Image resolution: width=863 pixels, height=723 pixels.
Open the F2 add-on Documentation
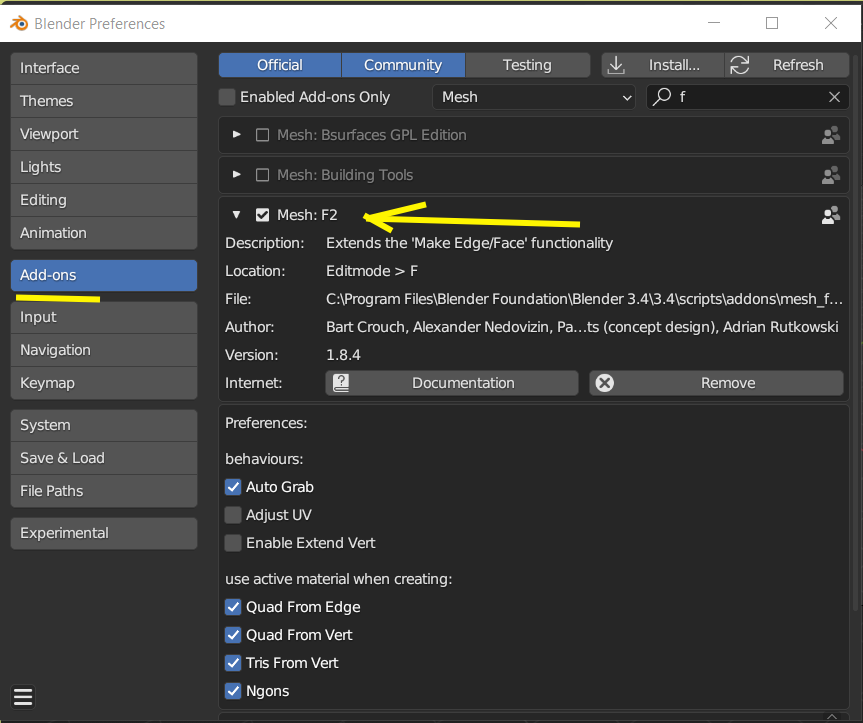[x=452, y=383]
